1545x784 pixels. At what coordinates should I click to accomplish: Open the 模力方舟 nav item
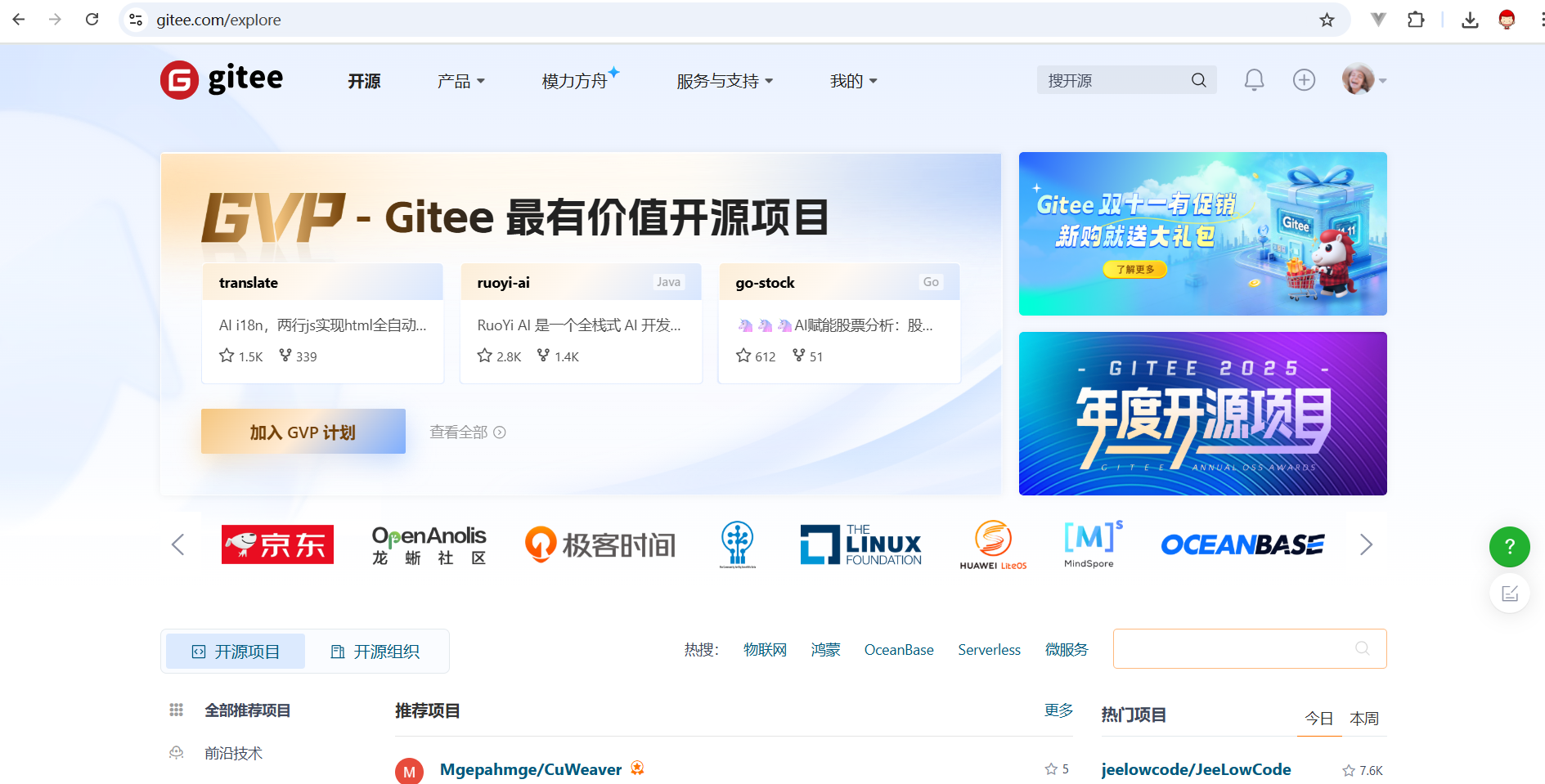click(x=580, y=79)
